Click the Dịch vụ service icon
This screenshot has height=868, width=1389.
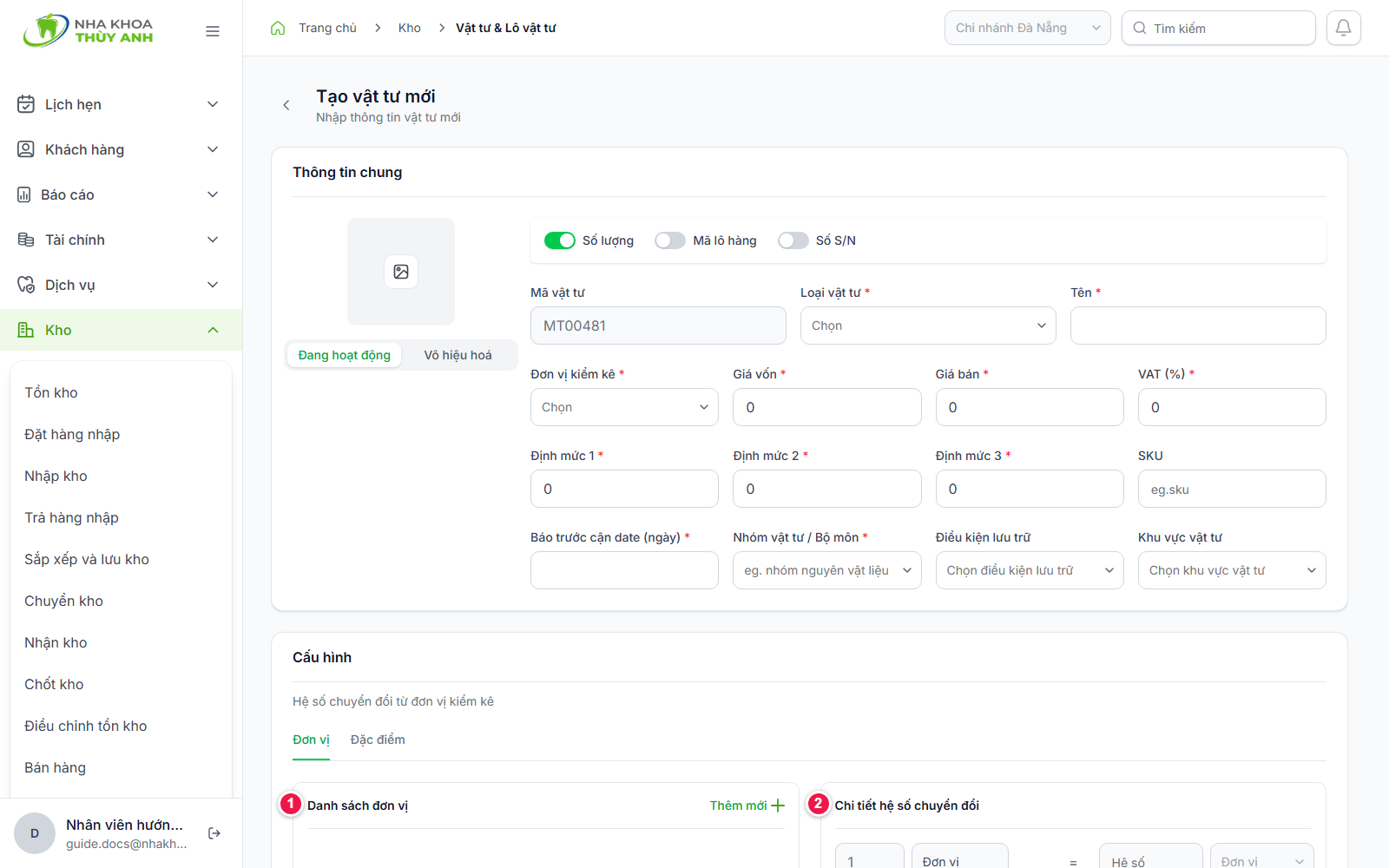coord(26,285)
